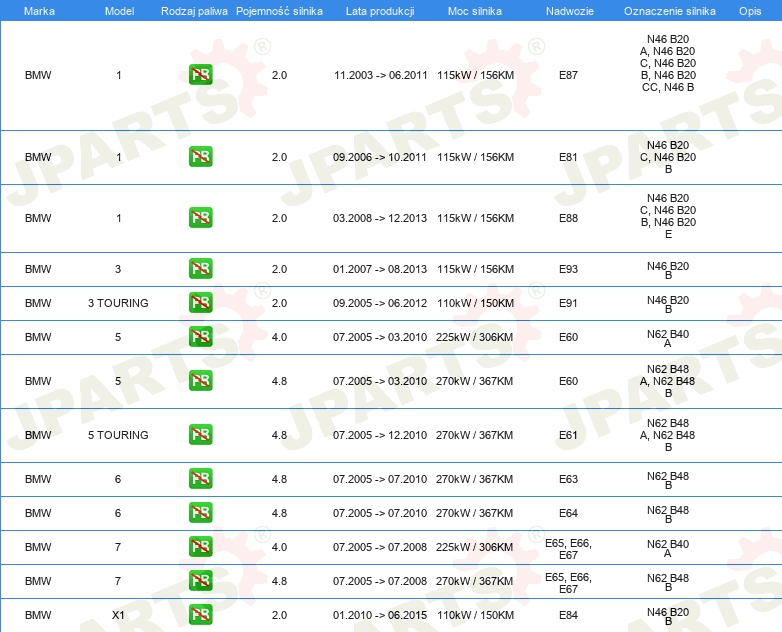Viewport: 782px width, 632px height.
Task: Click engine capacity 2.0 in E81 row
Action: 279,157
